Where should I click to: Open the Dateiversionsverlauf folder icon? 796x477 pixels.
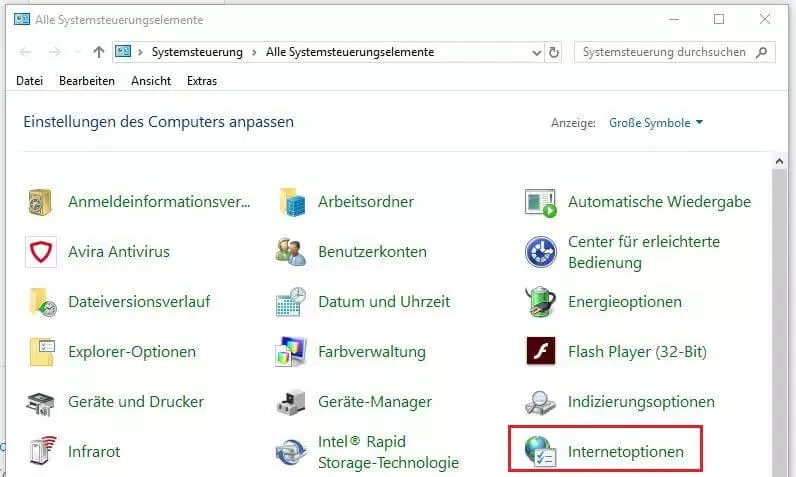pyautogui.click(x=43, y=302)
